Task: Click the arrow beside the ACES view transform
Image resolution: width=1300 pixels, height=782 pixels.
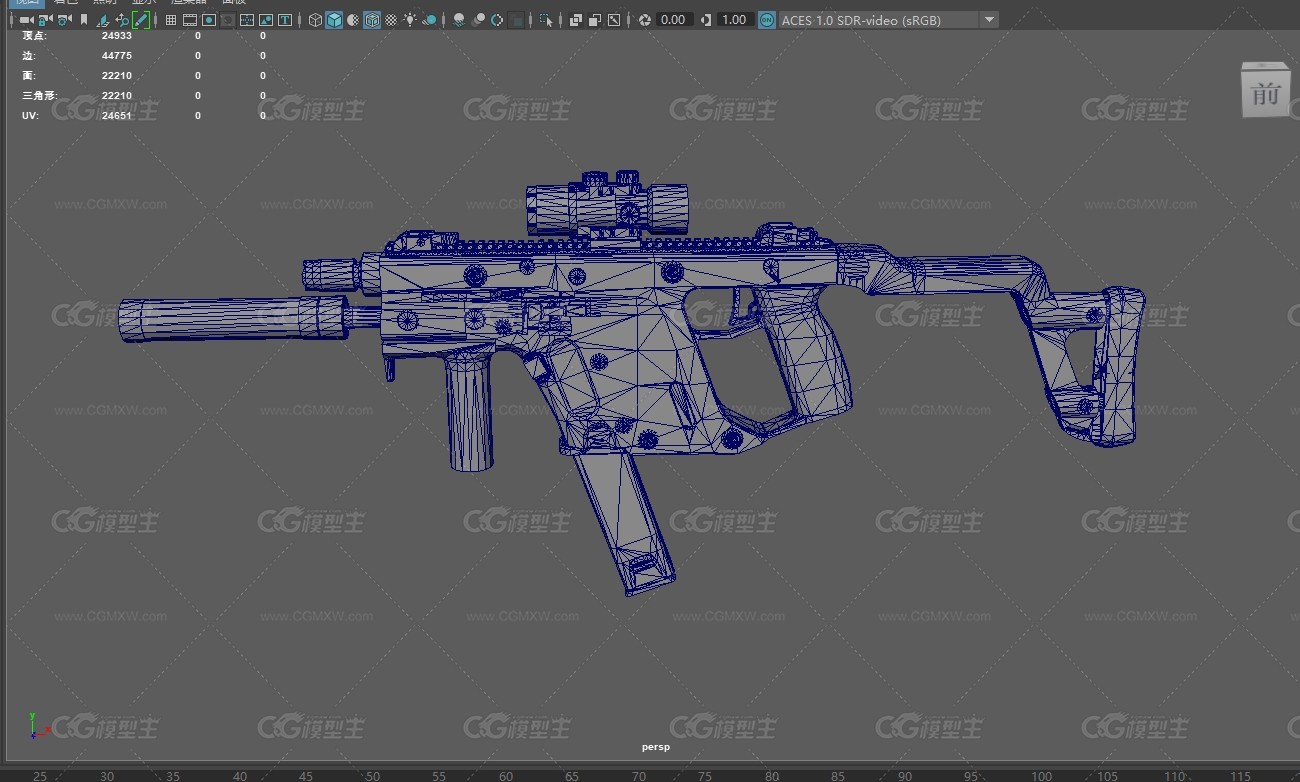Action: [x=989, y=20]
